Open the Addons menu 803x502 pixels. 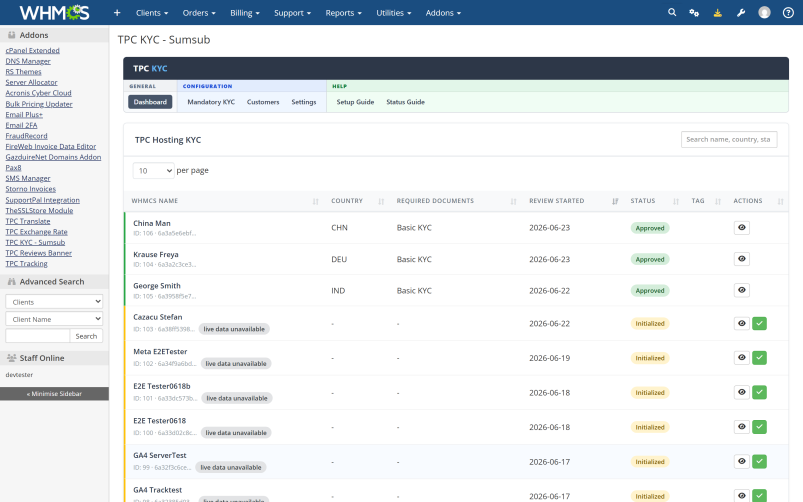pyautogui.click(x=443, y=13)
